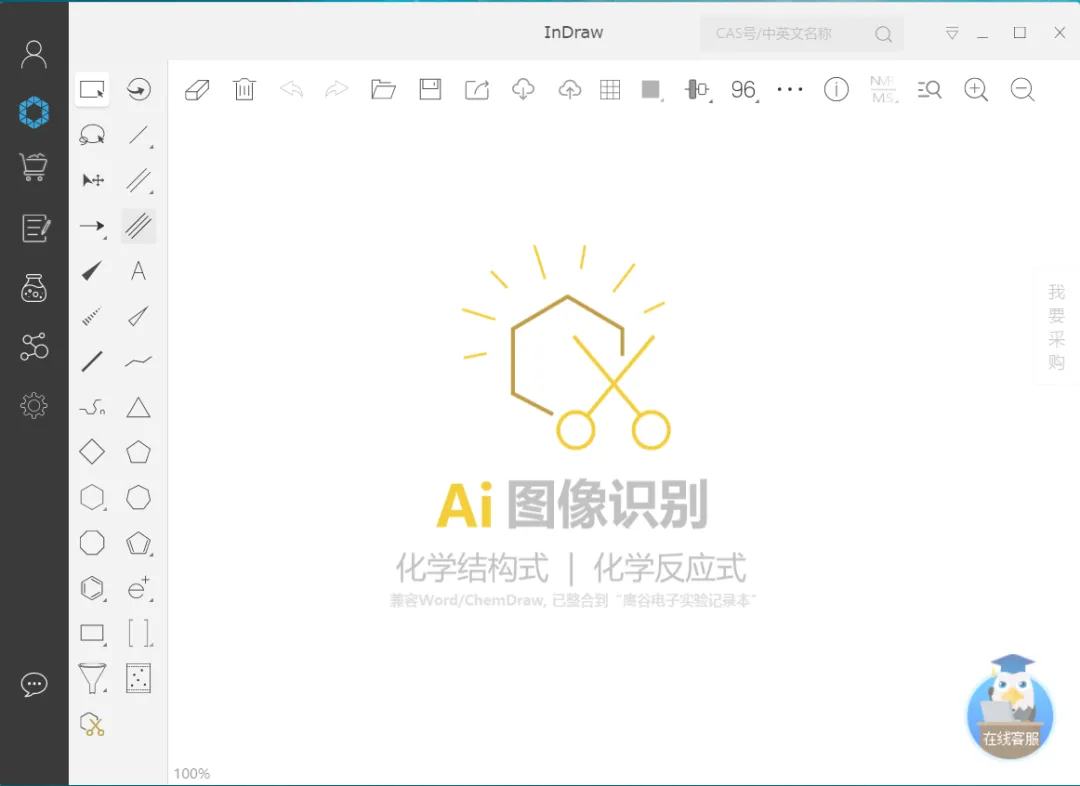Open the online customer service mascot
This screenshot has width=1080, height=786.
[x=1010, y=707]
